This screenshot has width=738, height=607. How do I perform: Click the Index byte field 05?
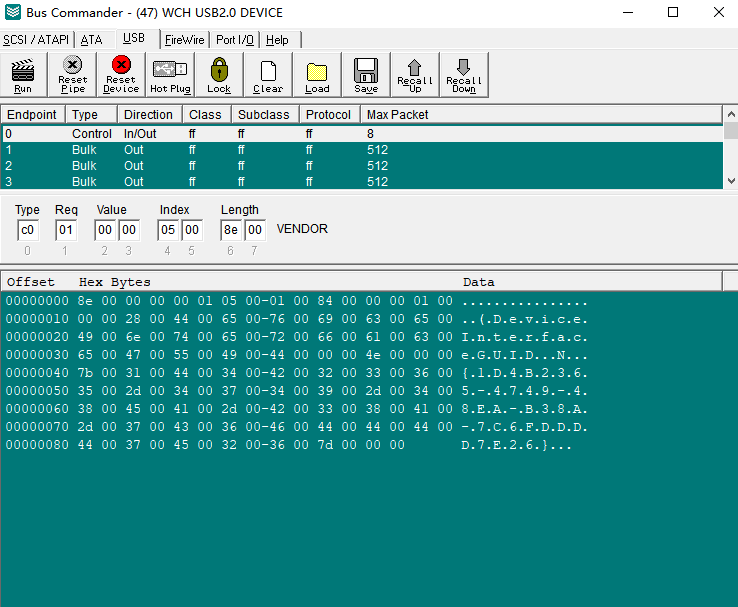point(168,230)
